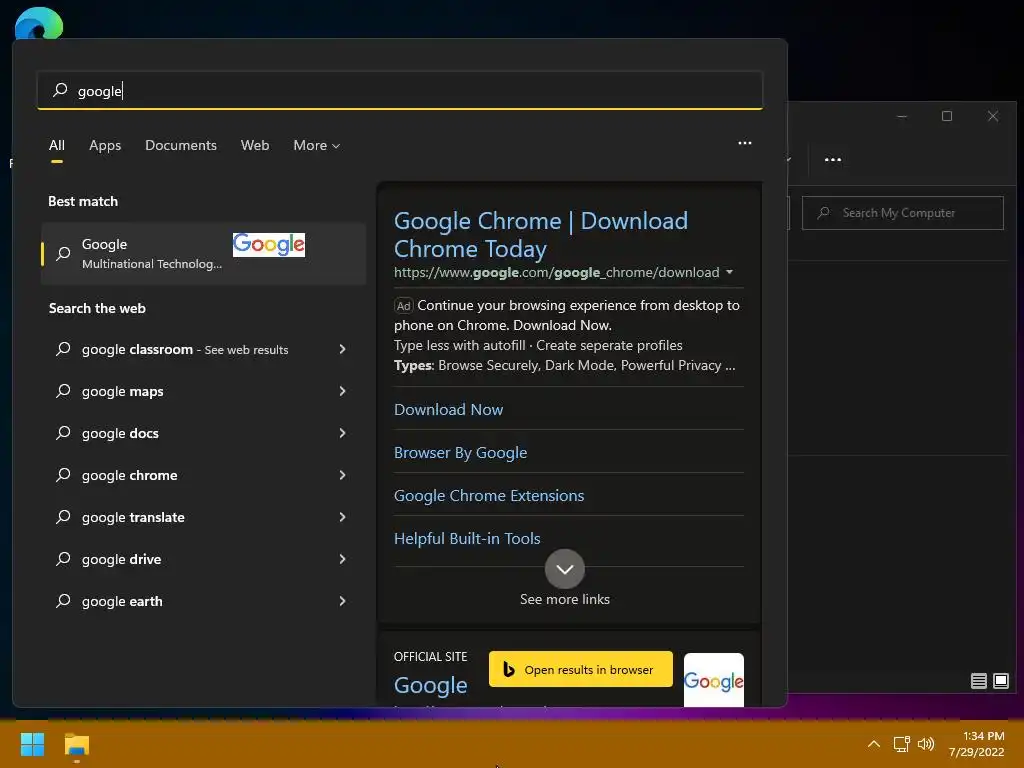Image resolution: width=1024 pixels, height=768 pixels.
Task: Open search panel options ellipsis
Action: coord(744,143)
